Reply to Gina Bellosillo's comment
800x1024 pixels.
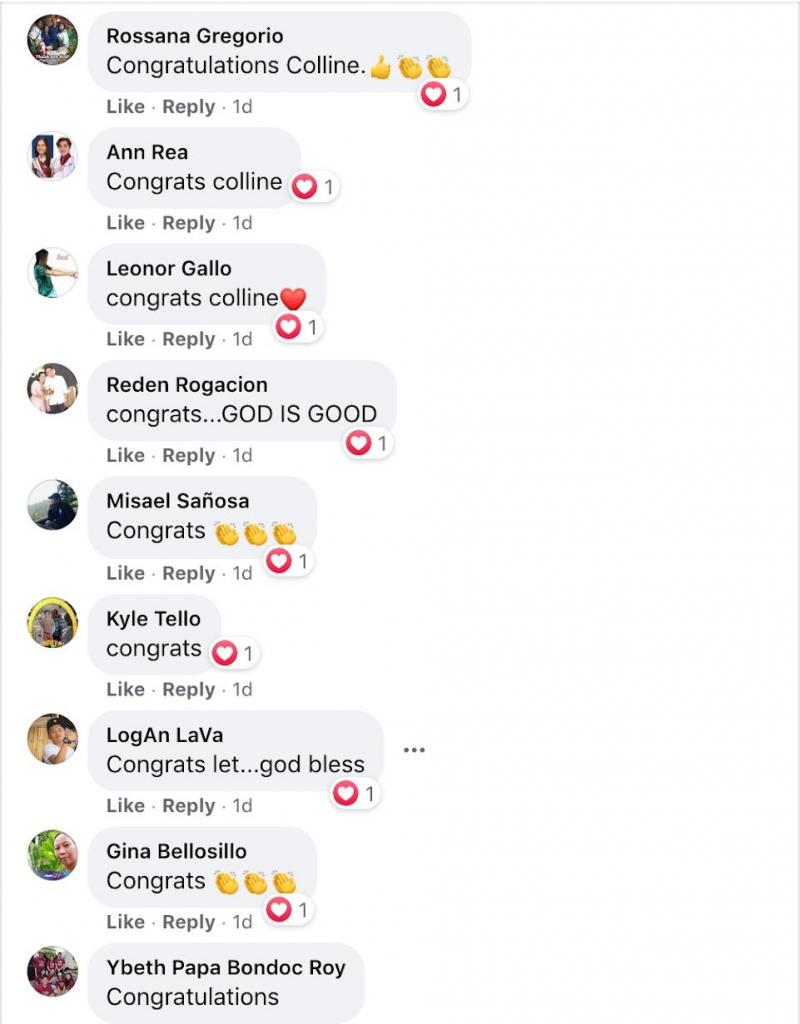[189, 921]
